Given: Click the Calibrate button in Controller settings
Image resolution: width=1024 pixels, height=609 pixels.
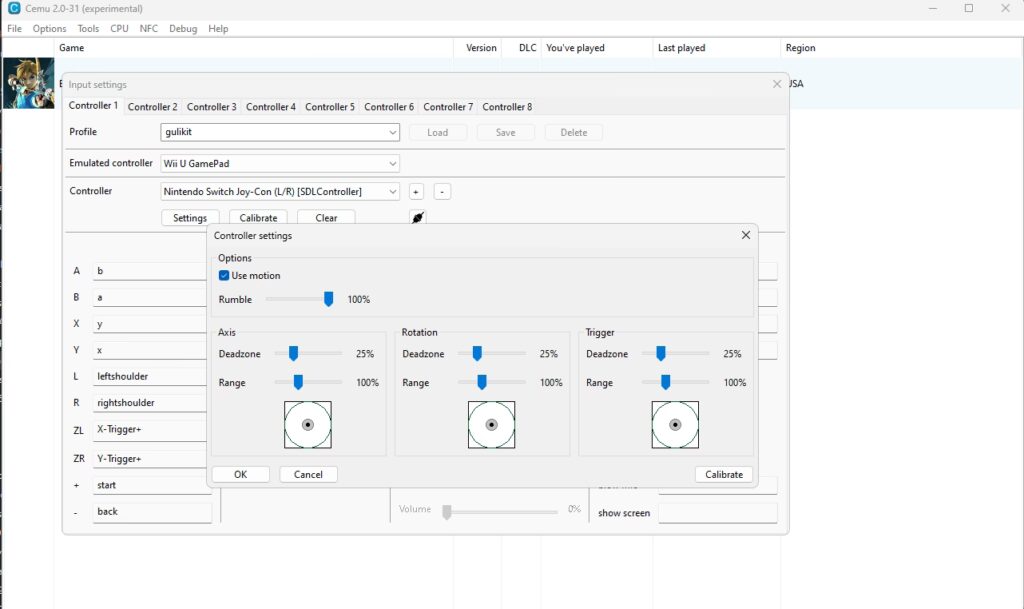Looking at the screenshot, I should pyautogui.click(x=724, y=475).
